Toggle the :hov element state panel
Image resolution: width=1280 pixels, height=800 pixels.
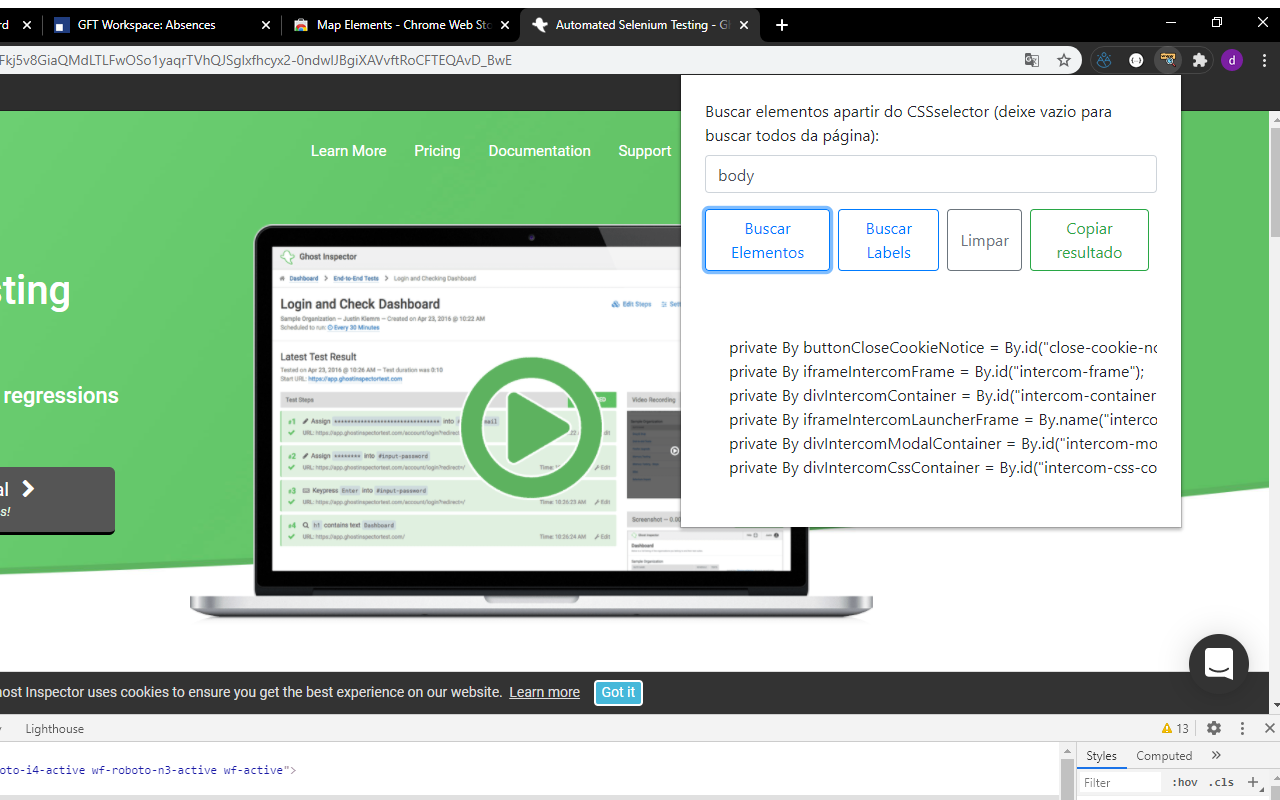(x=1185, y=782)
